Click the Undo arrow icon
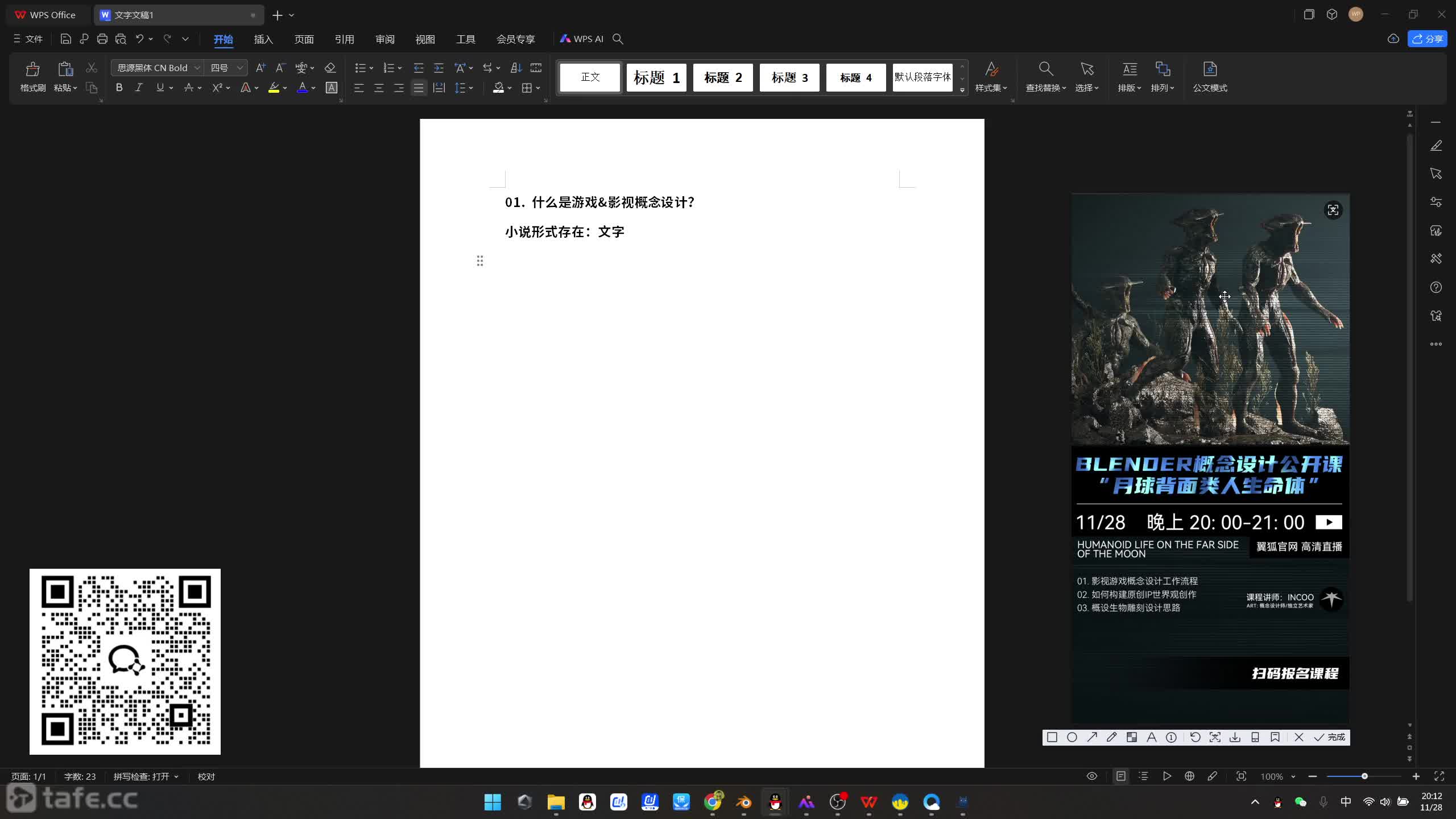The height and width of the screenshot is (819, 1456). 139,39
